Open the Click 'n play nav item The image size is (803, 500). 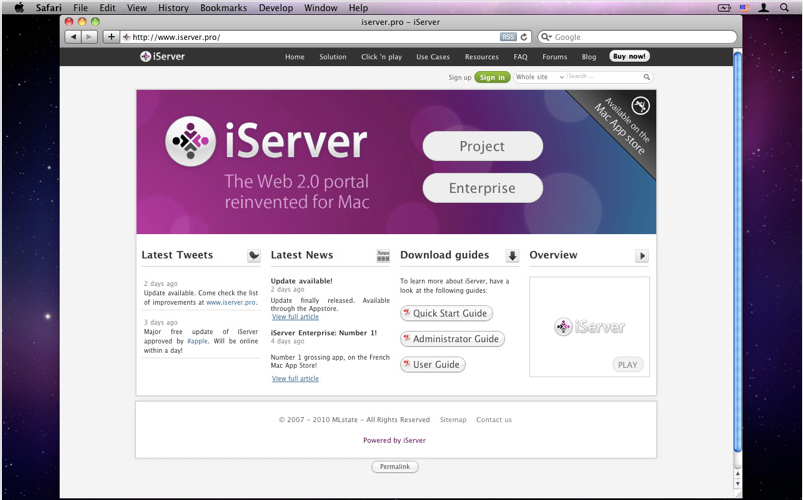(x=382, y=57)
